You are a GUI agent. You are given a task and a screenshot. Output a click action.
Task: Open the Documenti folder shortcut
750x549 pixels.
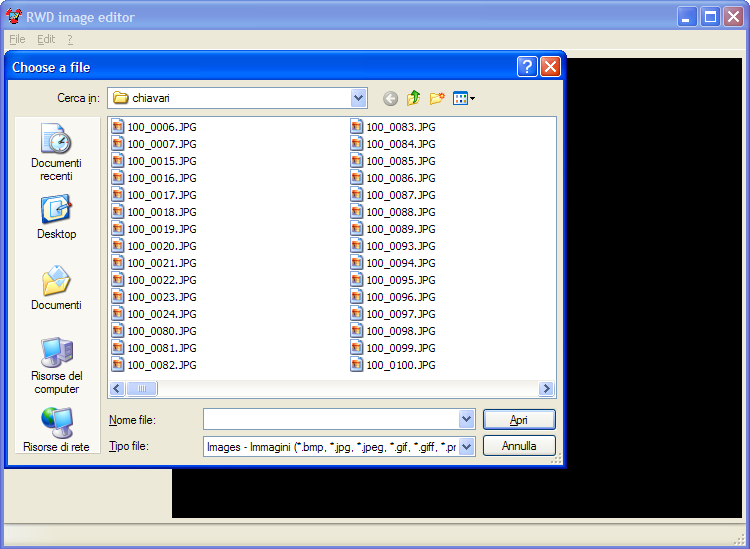[56, 287]
